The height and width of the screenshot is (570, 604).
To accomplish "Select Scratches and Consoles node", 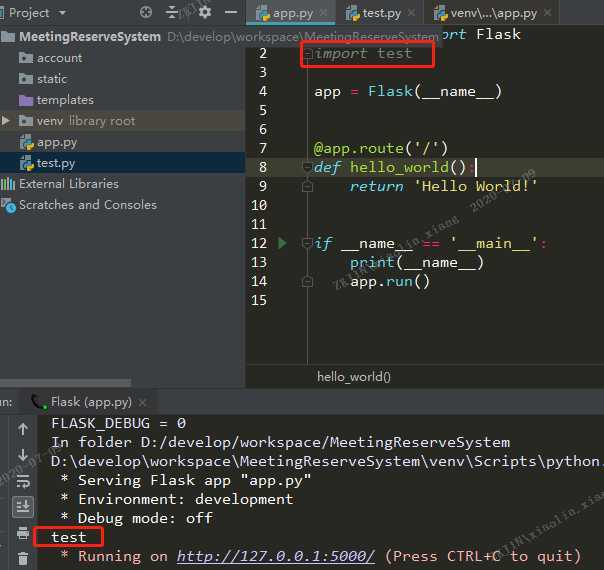I will [88, 205].
